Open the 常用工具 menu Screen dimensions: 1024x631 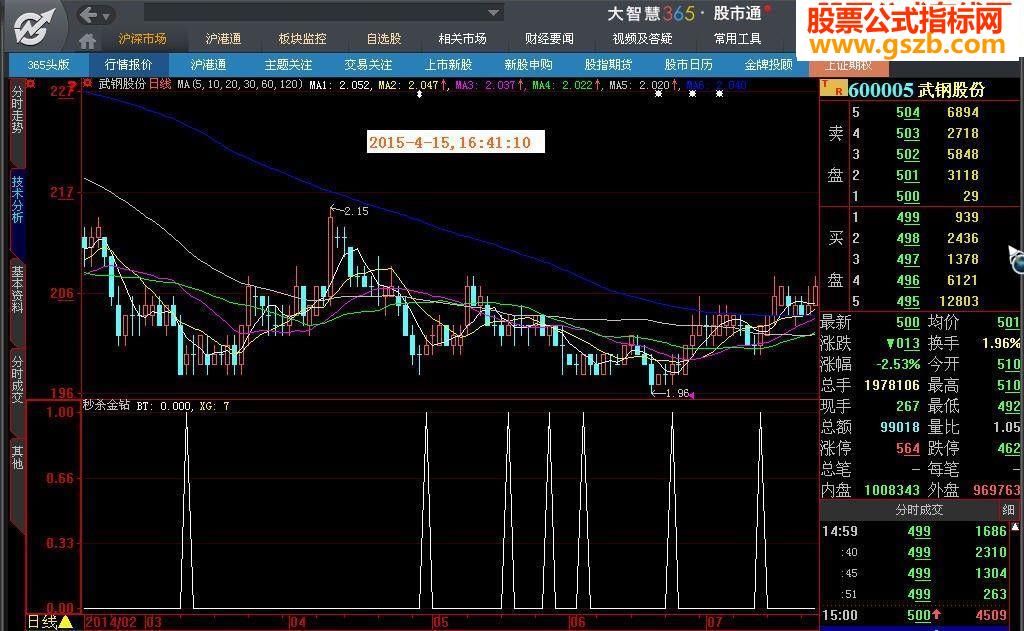click(x=737, y=39)
